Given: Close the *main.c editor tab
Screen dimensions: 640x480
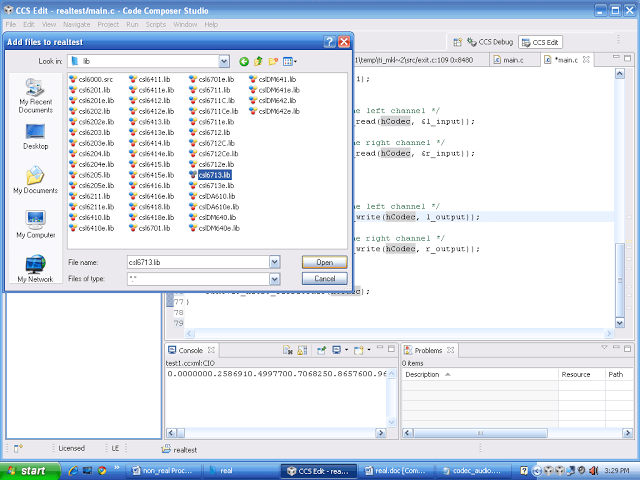Looking at the screenshot, I should [x=586, y=60].
